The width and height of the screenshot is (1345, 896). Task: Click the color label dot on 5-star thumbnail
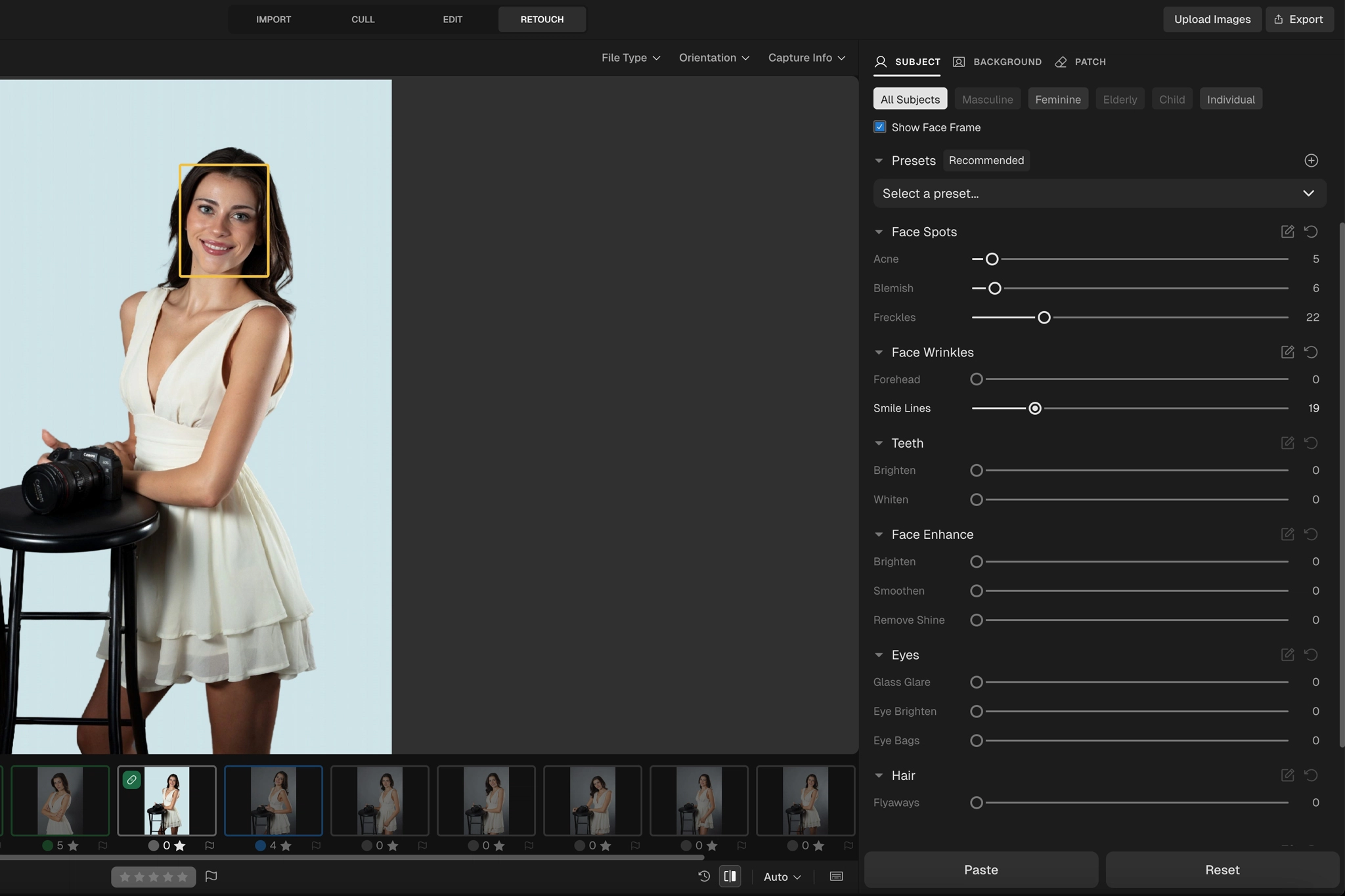(47, 845)
